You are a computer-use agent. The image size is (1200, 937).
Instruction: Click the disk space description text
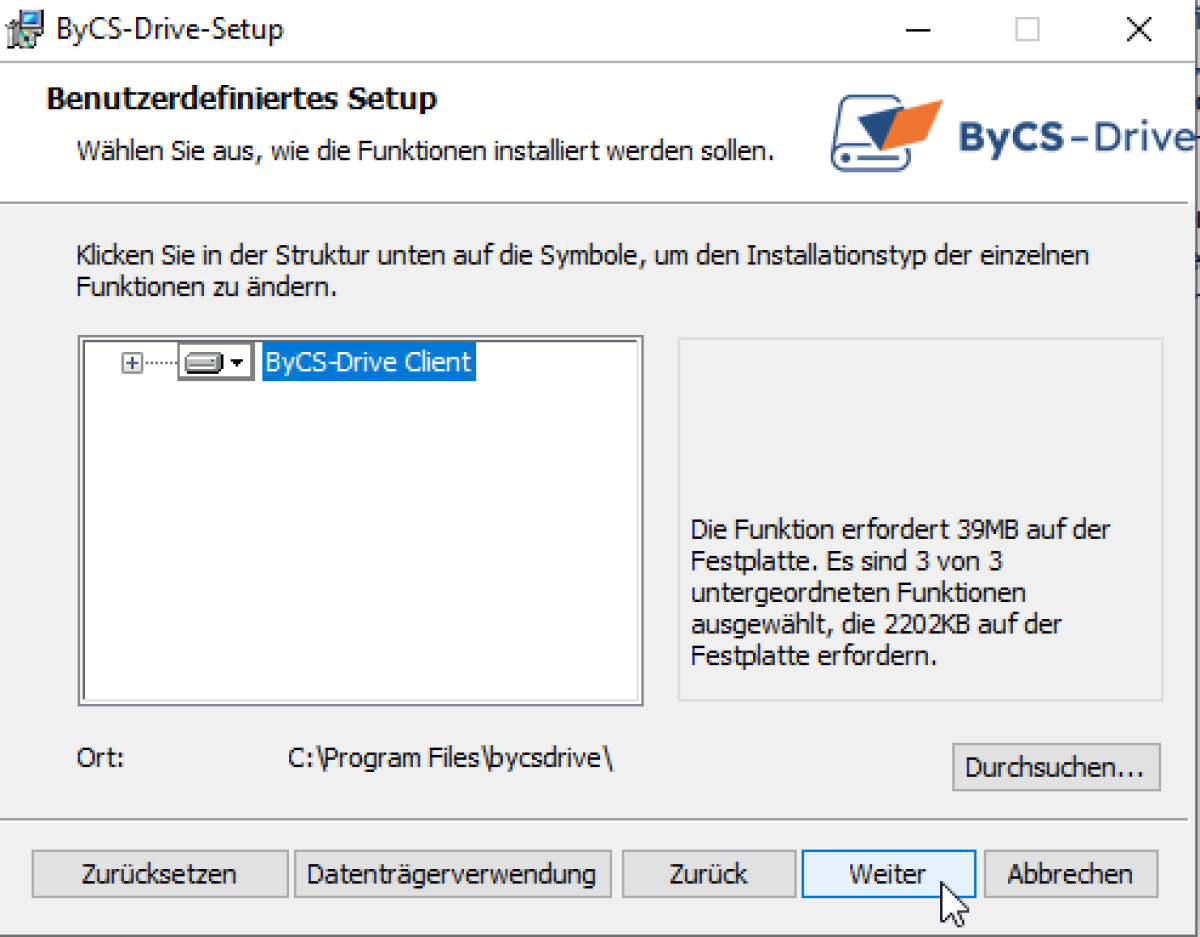[900, 592]
